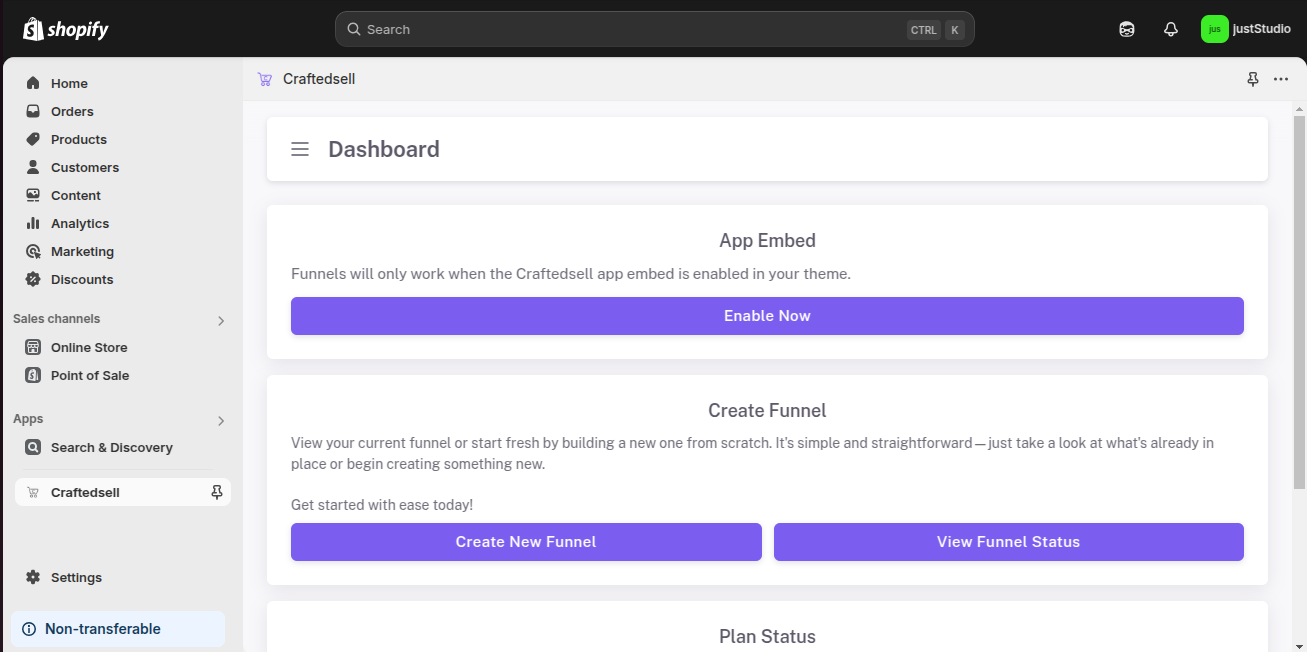The width and height of the screenshot is (1307, 652).
Task: Open the notifications bell
Action: (x=1171, y=29)
